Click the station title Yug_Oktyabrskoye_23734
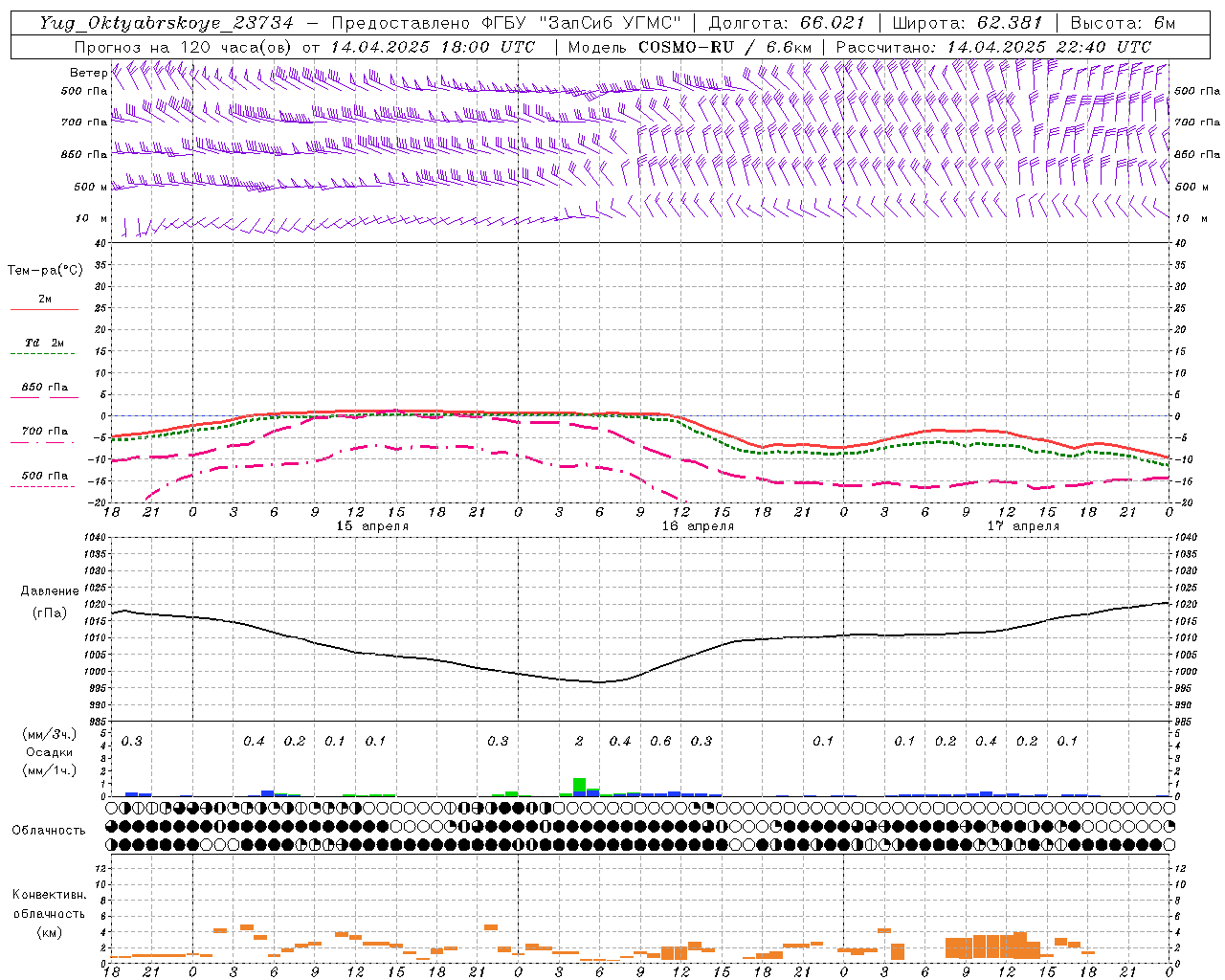The width and height of the screenshot is (1225, 980). [x=166, y=23]
